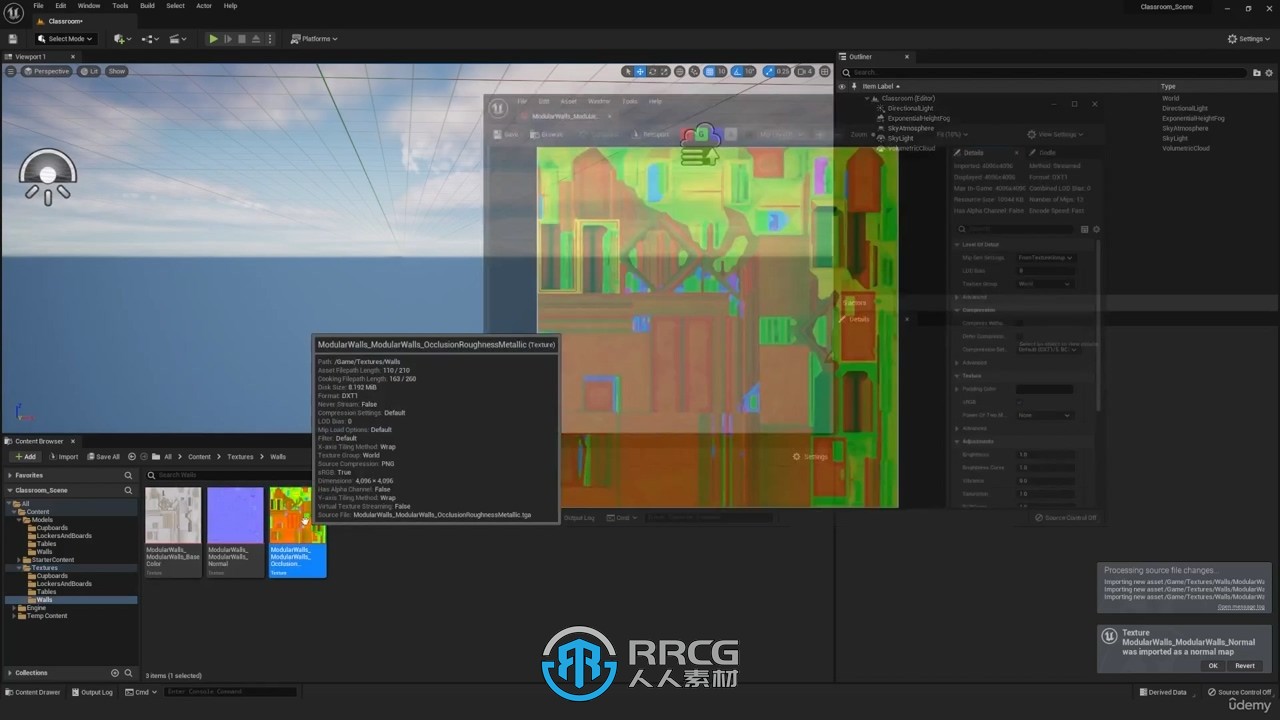Screen dimensions: 1280x720
Task: Open the Content Drawer
Action: (33, 692)
